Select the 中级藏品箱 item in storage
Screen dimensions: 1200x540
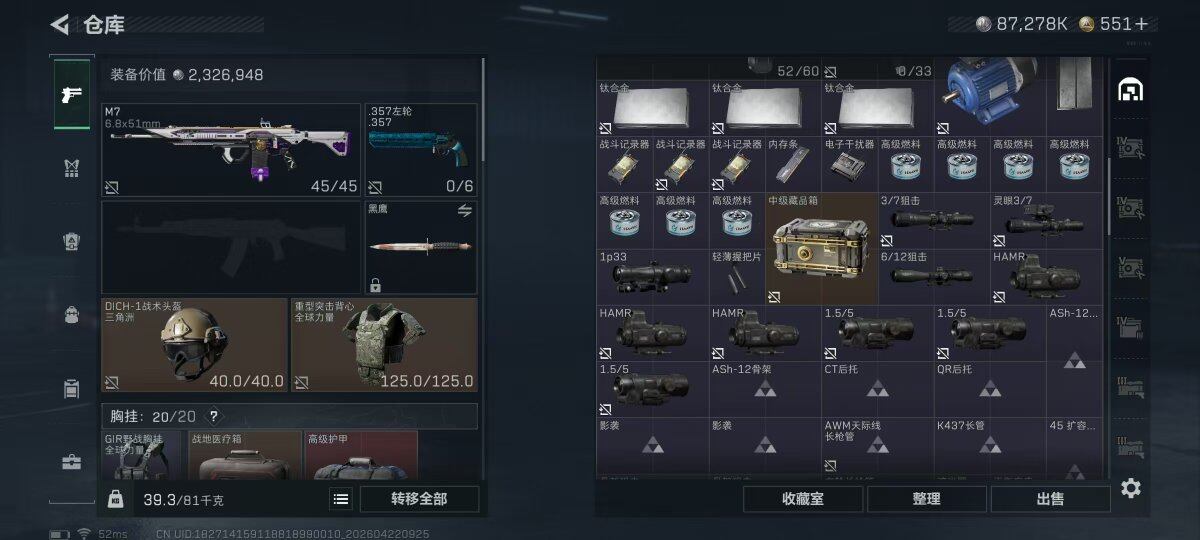822,248
